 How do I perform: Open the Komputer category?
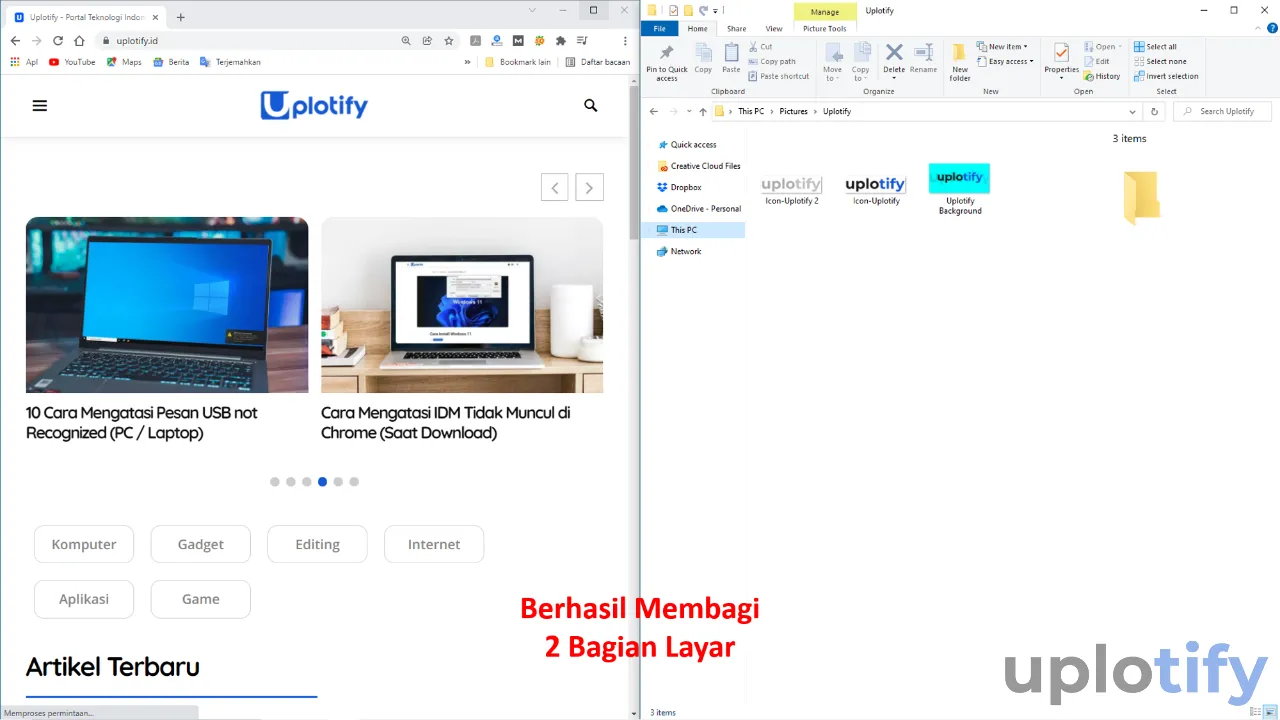pos(84,544)
